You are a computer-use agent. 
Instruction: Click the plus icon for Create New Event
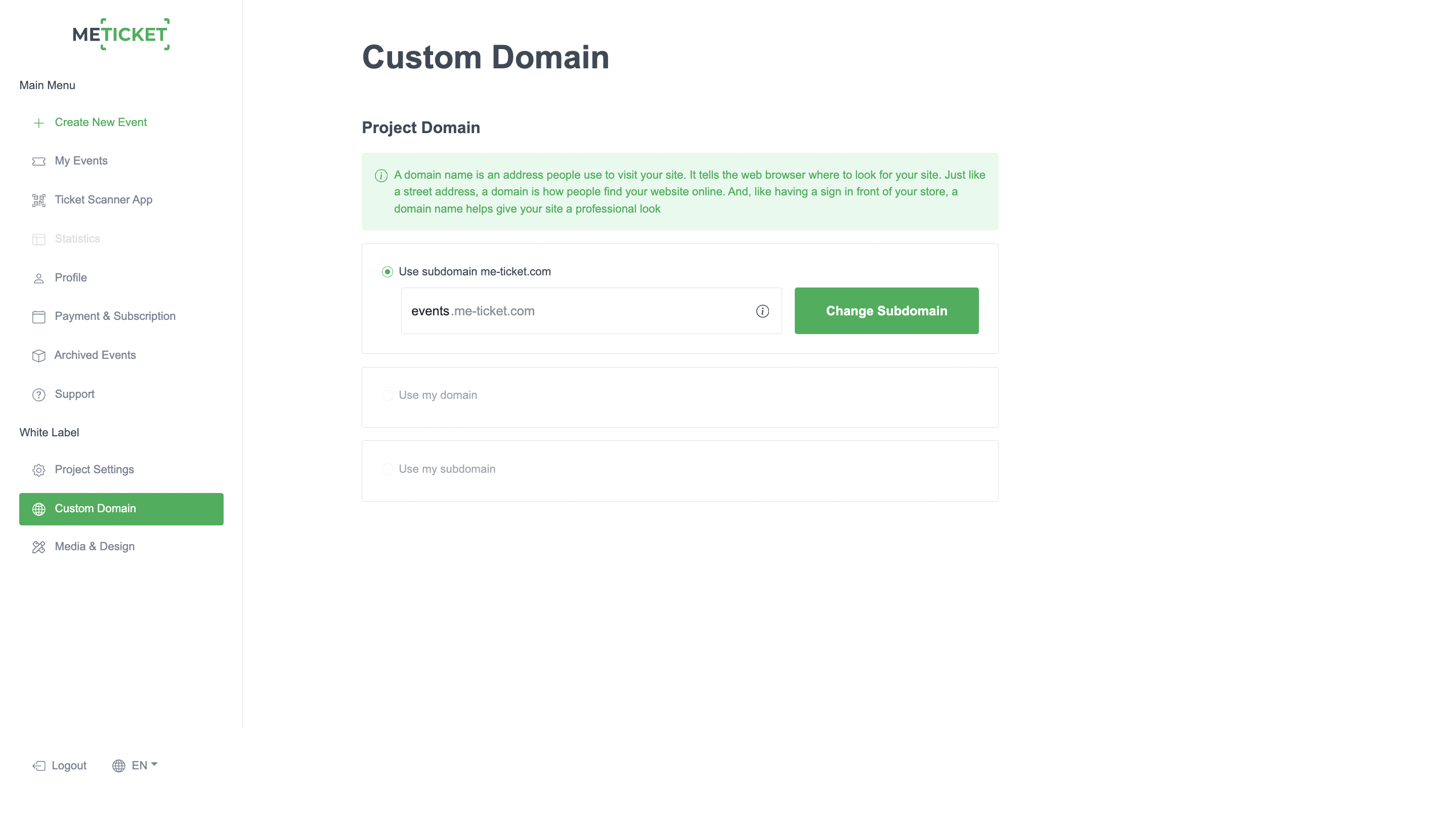(x=38, y=122)
